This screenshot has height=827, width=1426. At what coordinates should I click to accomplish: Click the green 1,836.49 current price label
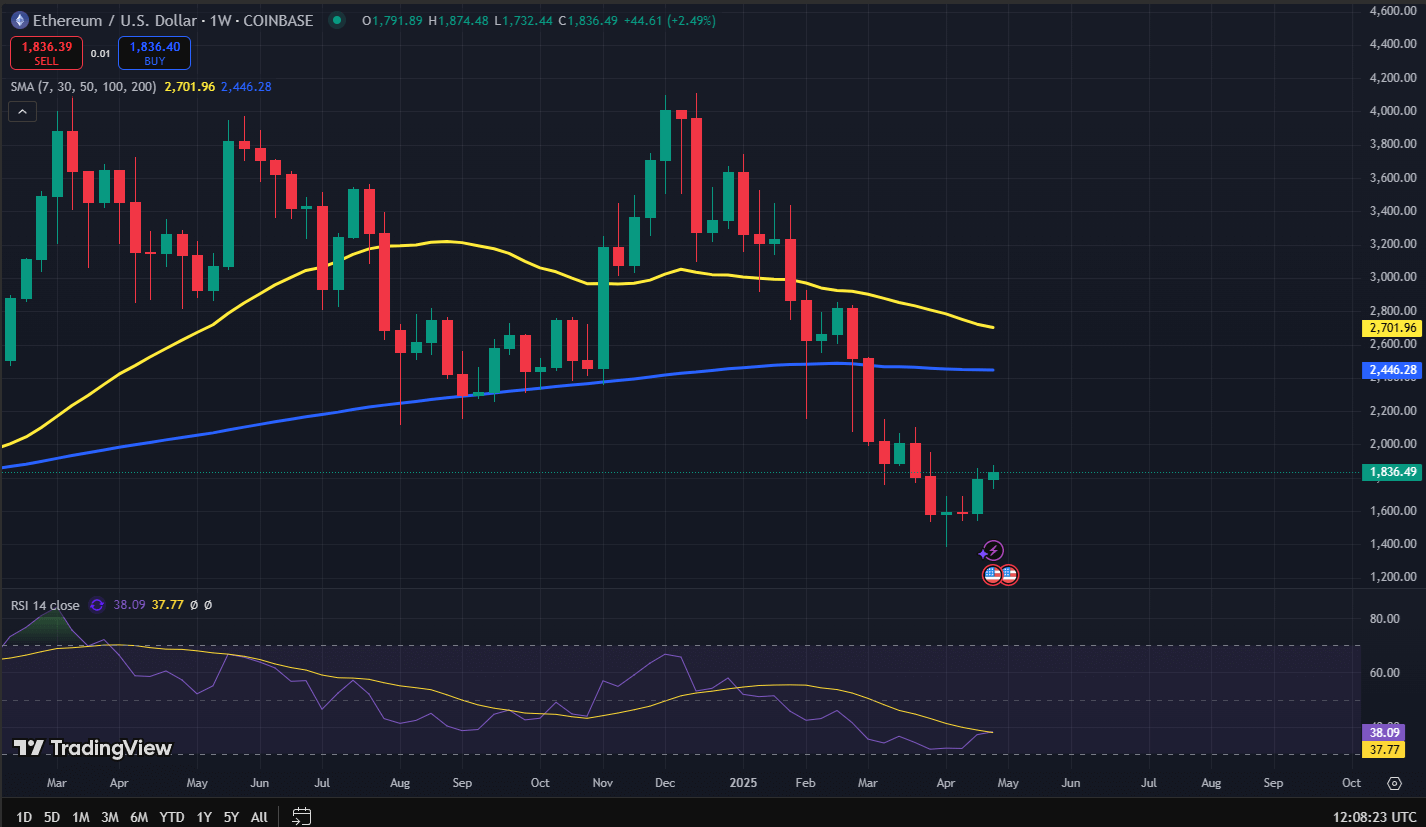(x=1391, y=472)
